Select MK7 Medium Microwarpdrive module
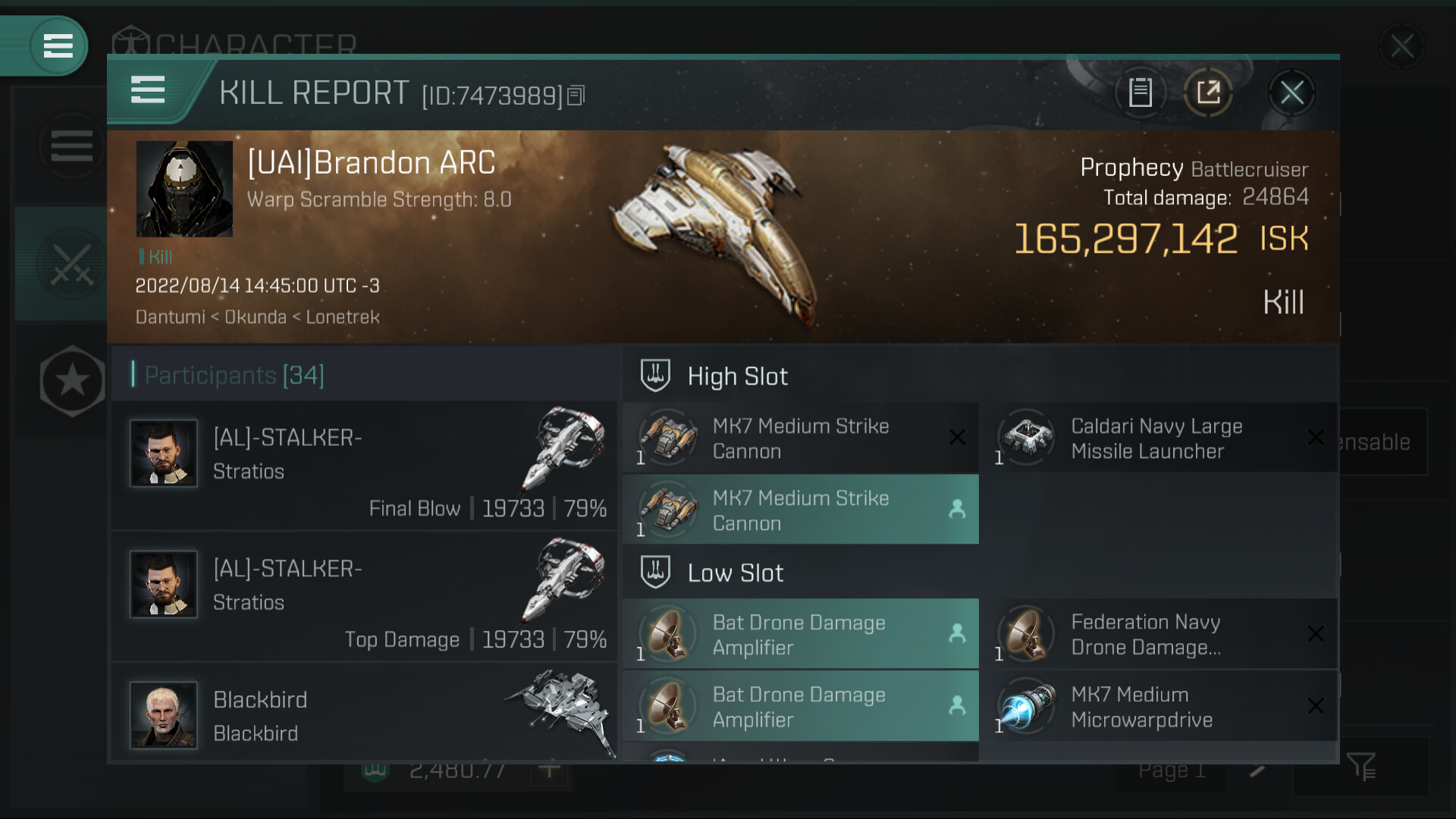Image resolution: width=1456 pixels, height=819 pixels. [x=1159, y=706]
